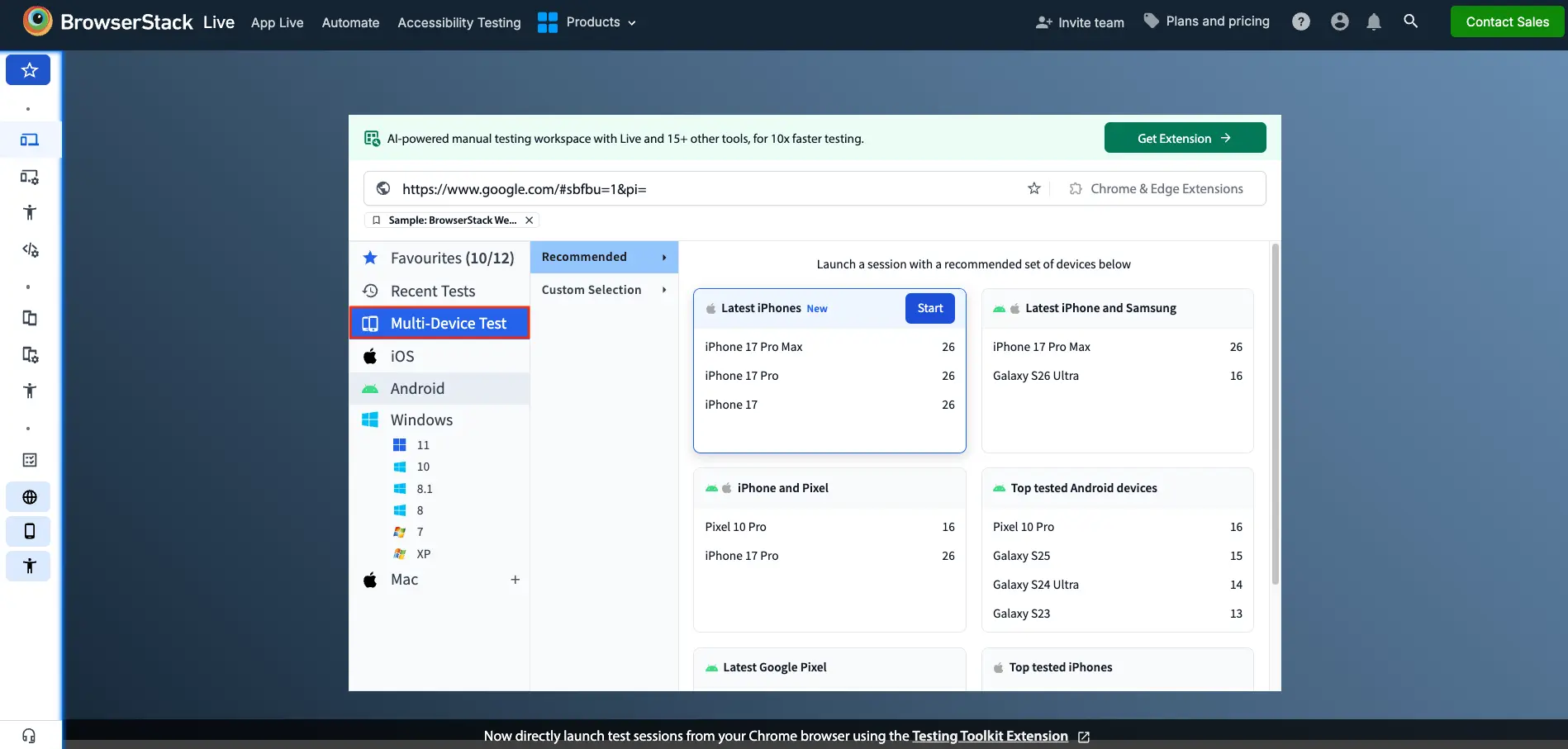
Task: Open Automate in top navigation
Action: pyautogui.click(x=350, y=22)
